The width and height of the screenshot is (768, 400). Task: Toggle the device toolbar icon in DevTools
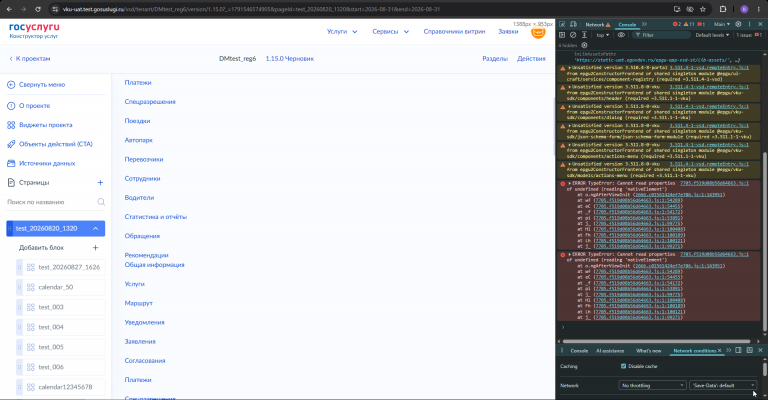(573, 24)
